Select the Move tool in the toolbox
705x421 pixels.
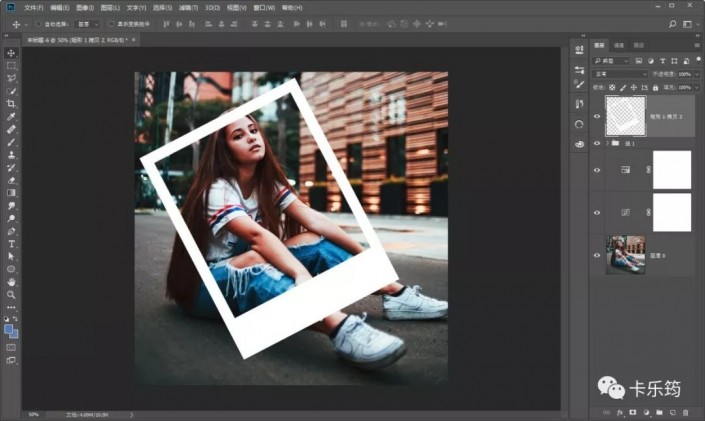[x=11, y=53]
